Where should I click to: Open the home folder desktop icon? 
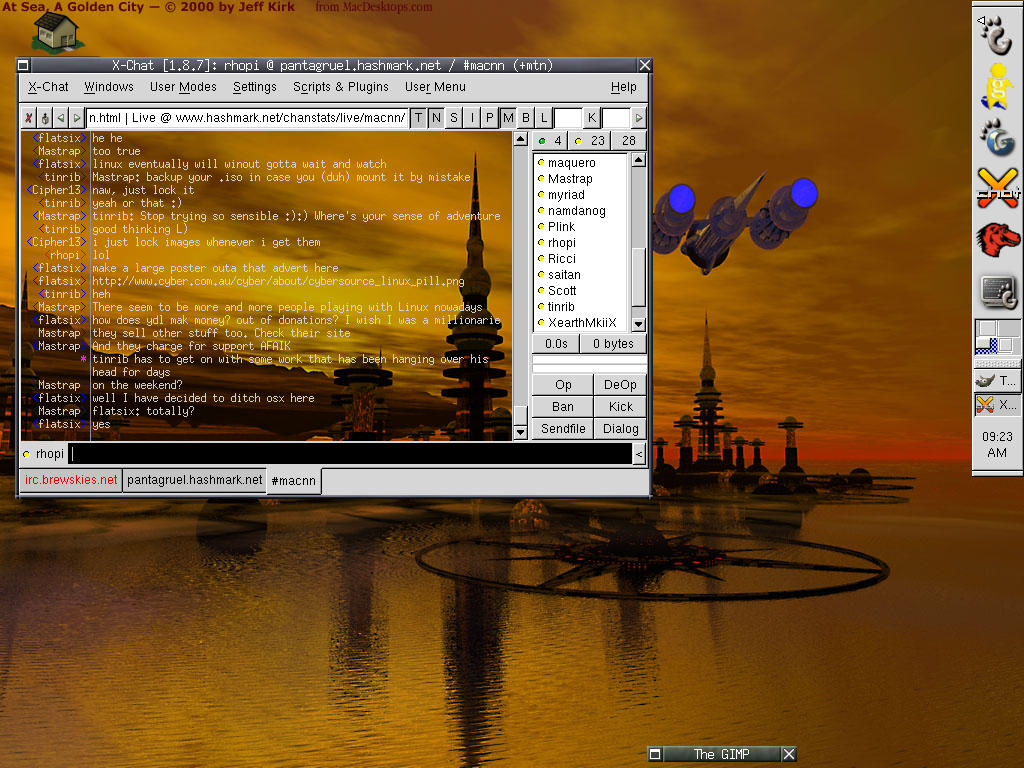click(x=58, y=31)
